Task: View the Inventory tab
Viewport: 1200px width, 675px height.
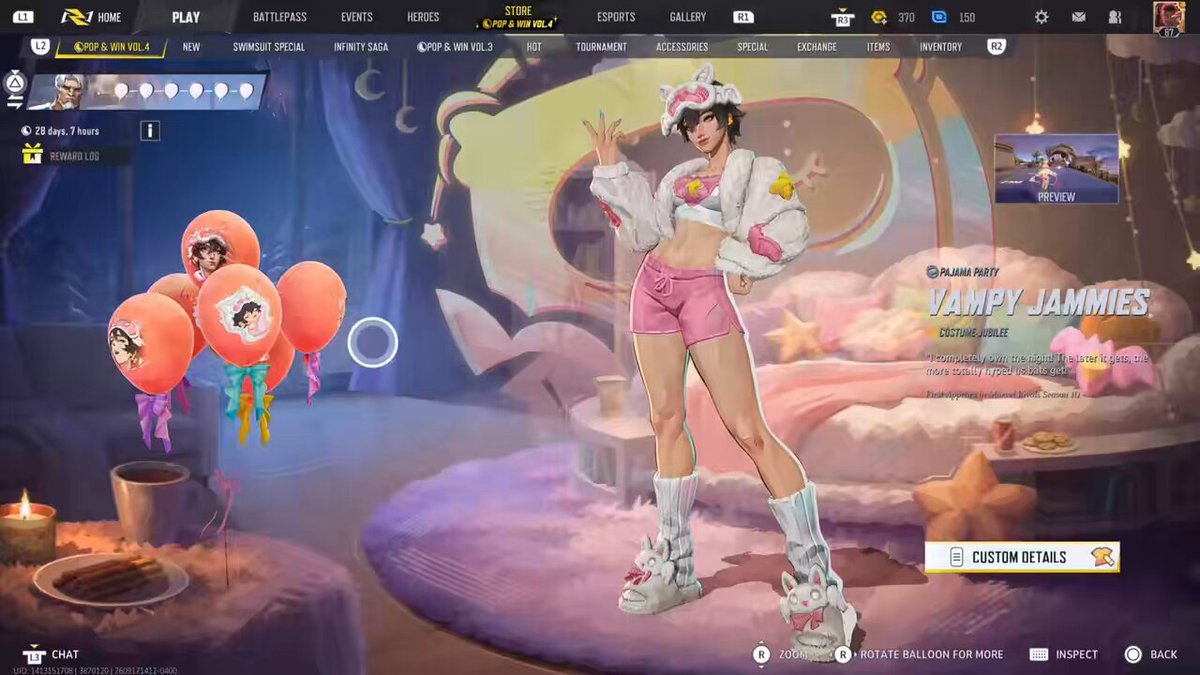Action: (941, 47)
